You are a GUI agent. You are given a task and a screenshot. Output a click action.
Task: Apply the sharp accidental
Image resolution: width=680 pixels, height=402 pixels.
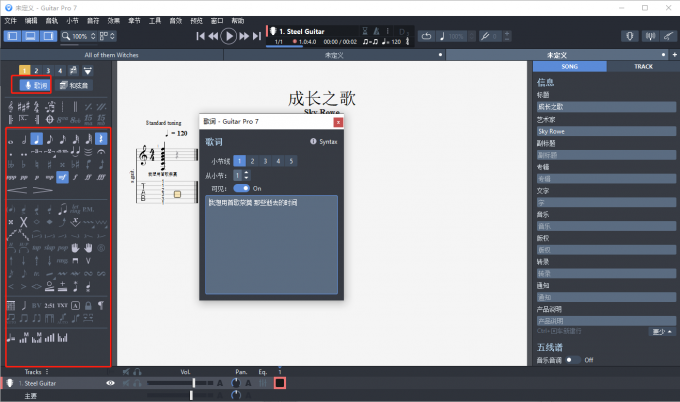click(x=49, y=164)
